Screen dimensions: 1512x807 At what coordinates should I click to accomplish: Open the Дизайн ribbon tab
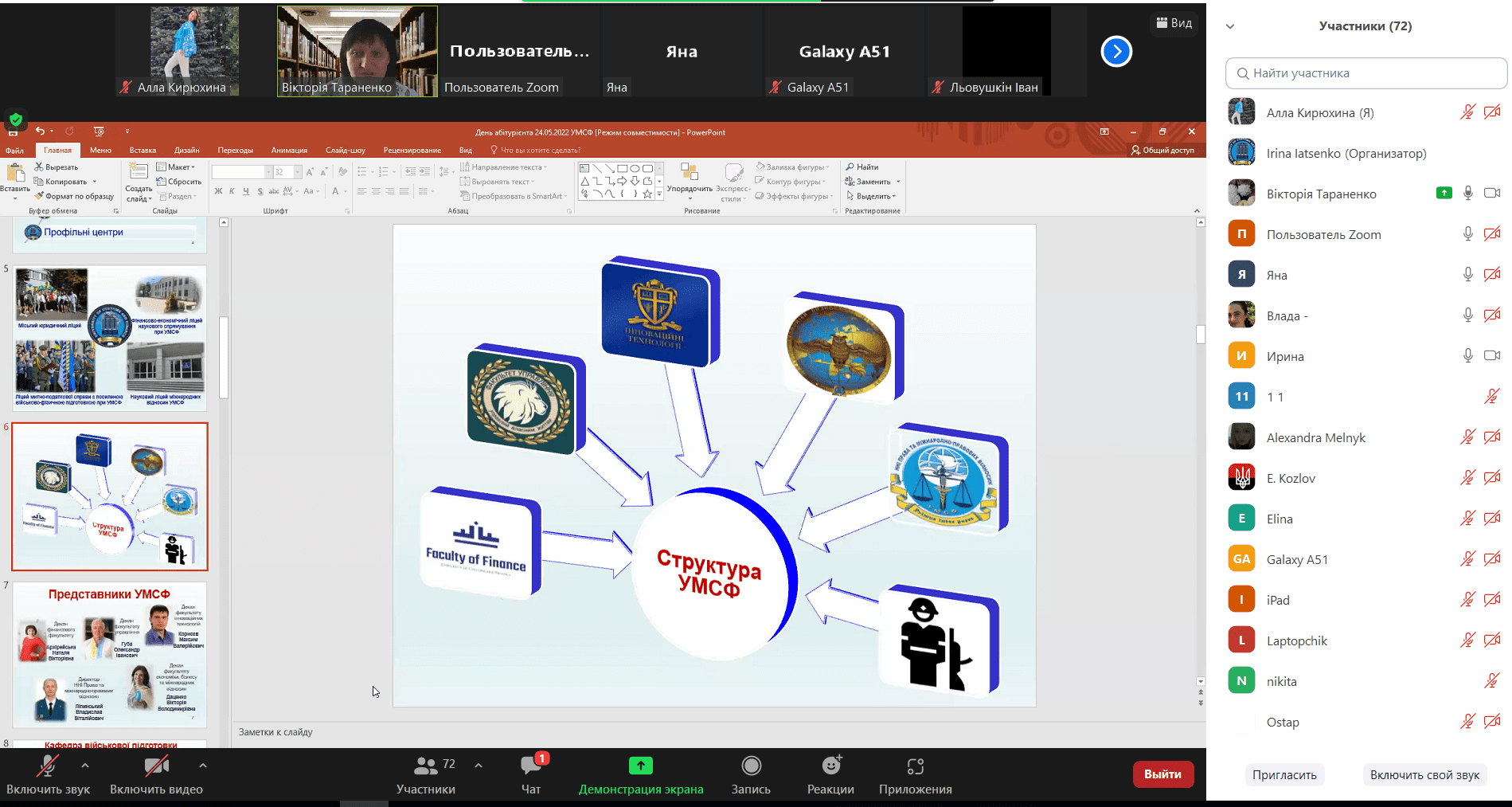[x=187, y=151]
